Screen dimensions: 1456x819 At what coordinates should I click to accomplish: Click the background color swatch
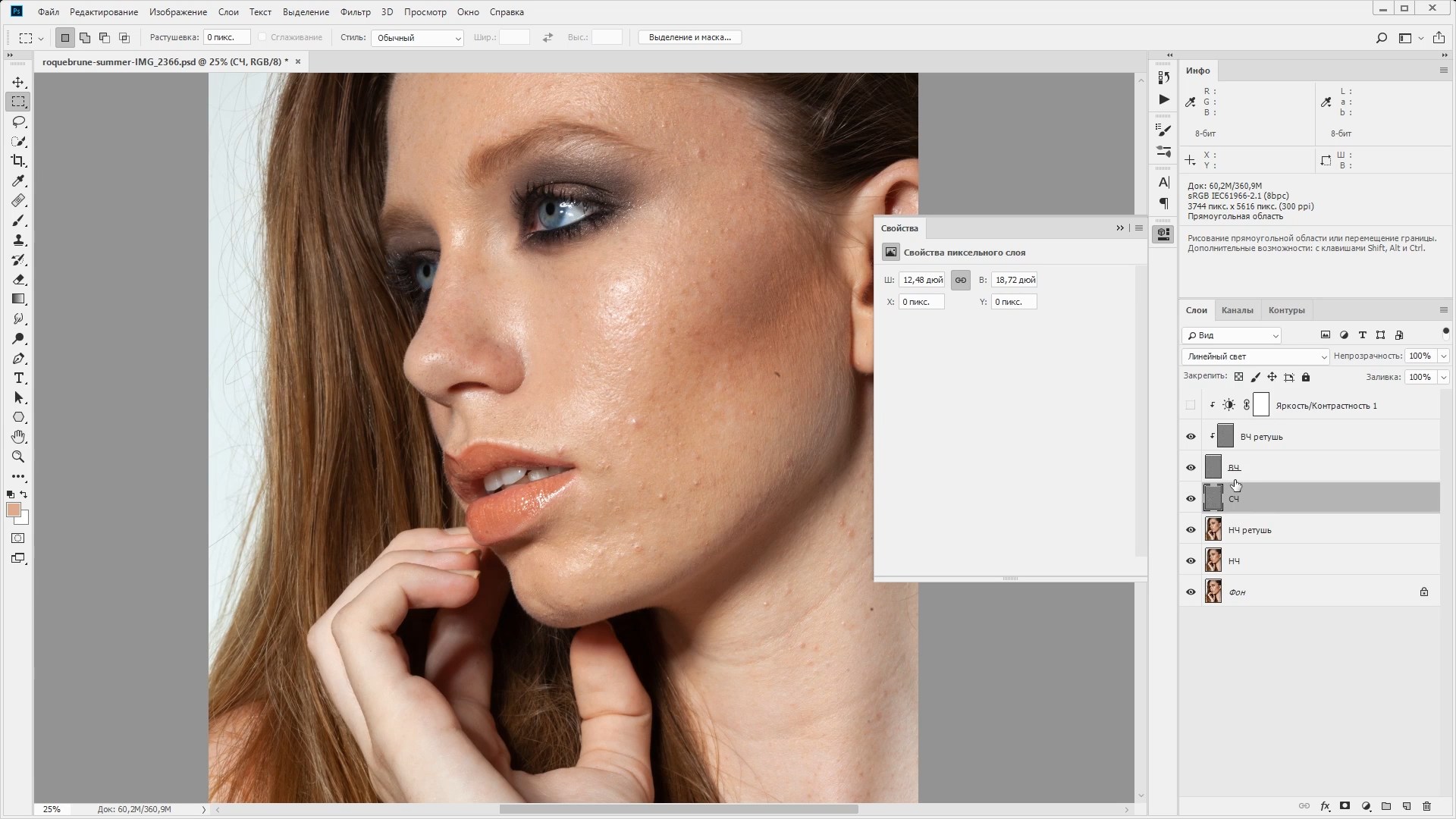click(24, 519)
